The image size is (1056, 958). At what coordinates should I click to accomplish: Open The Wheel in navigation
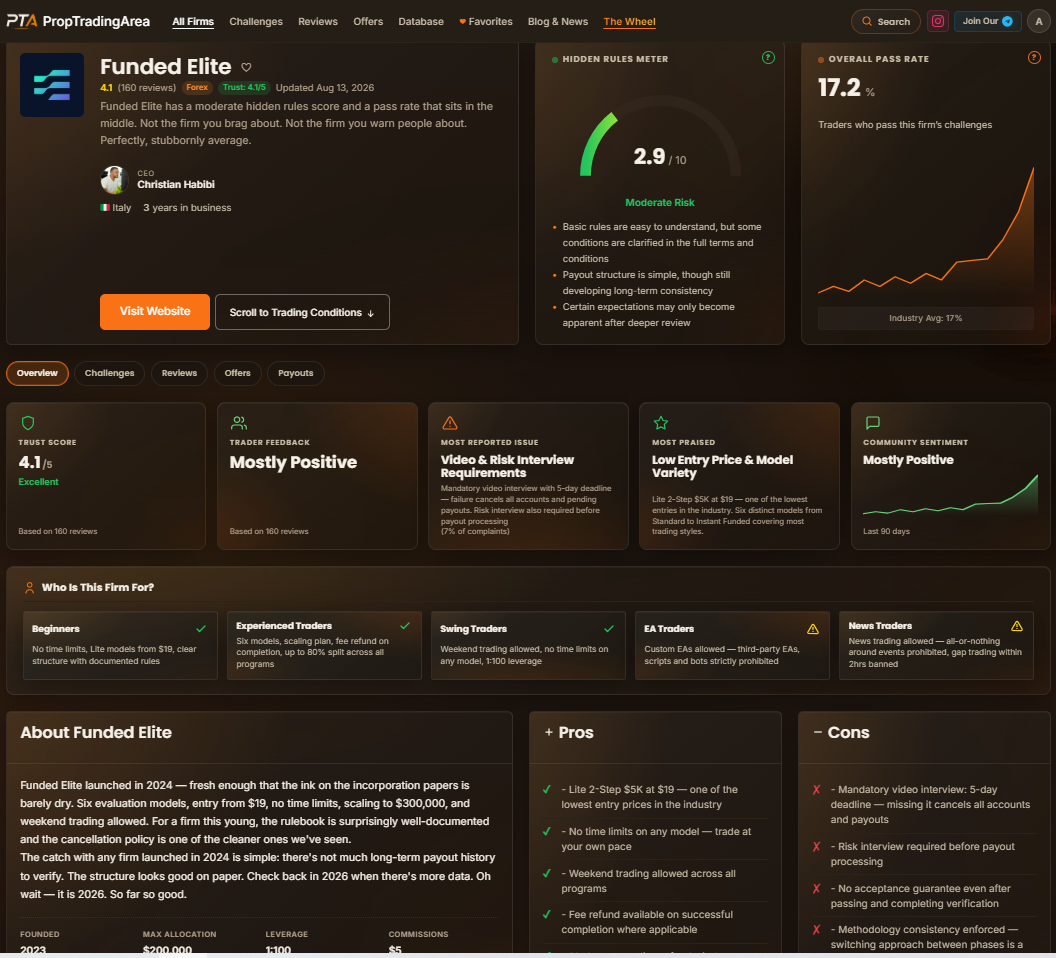[x=629, y=22]
